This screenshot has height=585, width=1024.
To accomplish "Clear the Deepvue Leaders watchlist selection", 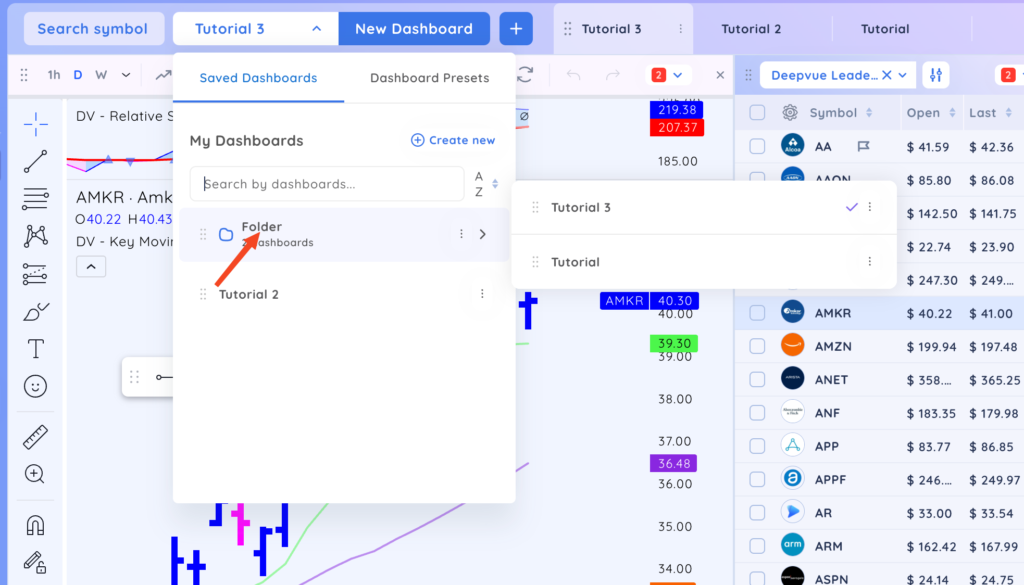I will 886,75.
